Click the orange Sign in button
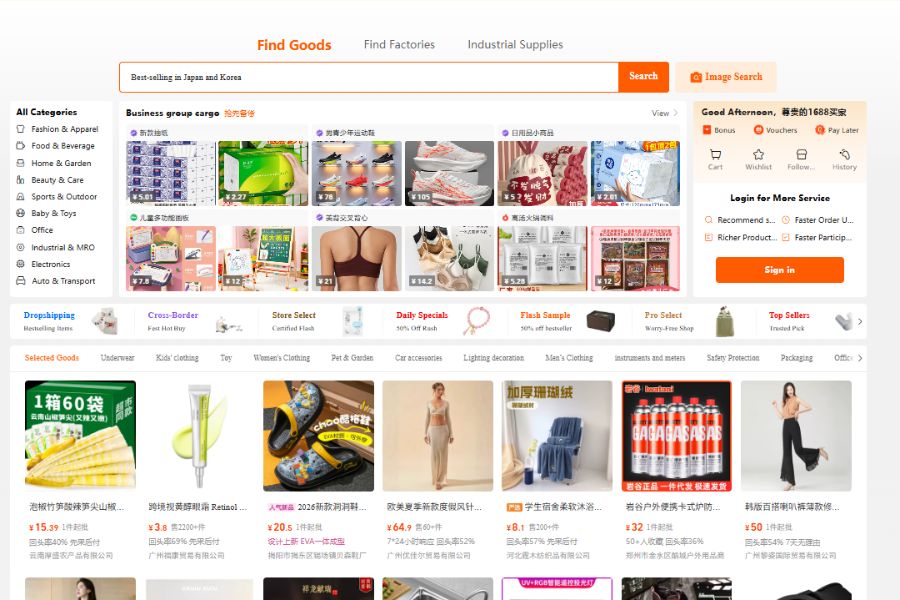Viewport: 900px width, 600px height. tap(779, 270)
